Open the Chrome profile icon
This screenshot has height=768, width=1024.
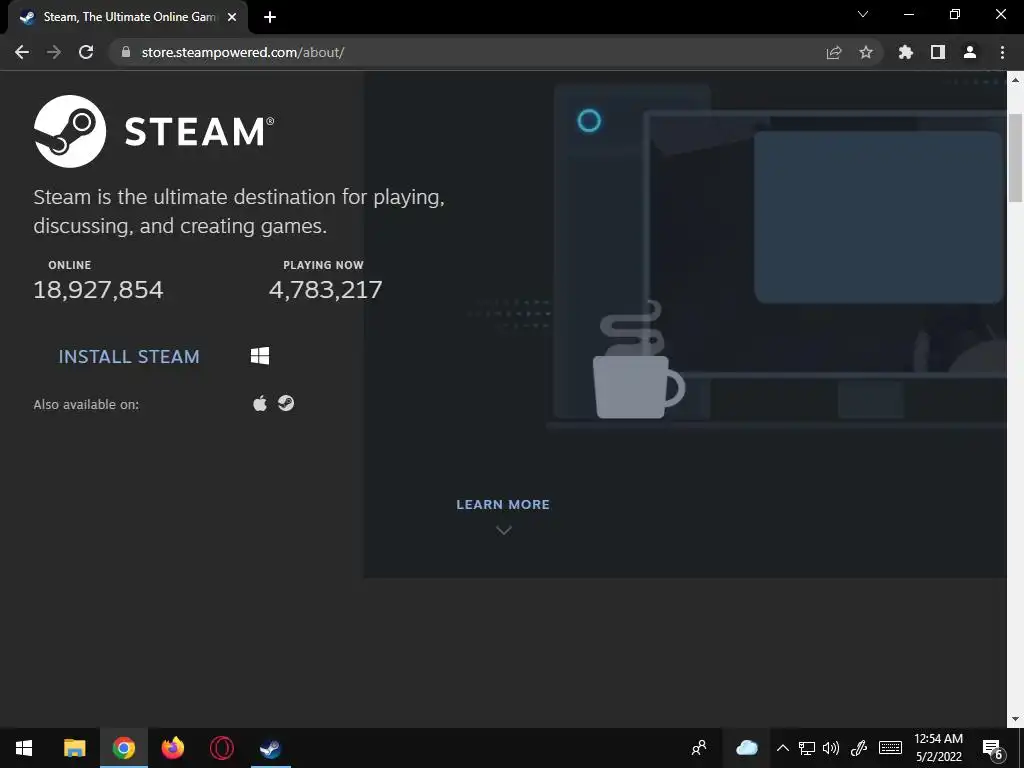tap(970, 52)
